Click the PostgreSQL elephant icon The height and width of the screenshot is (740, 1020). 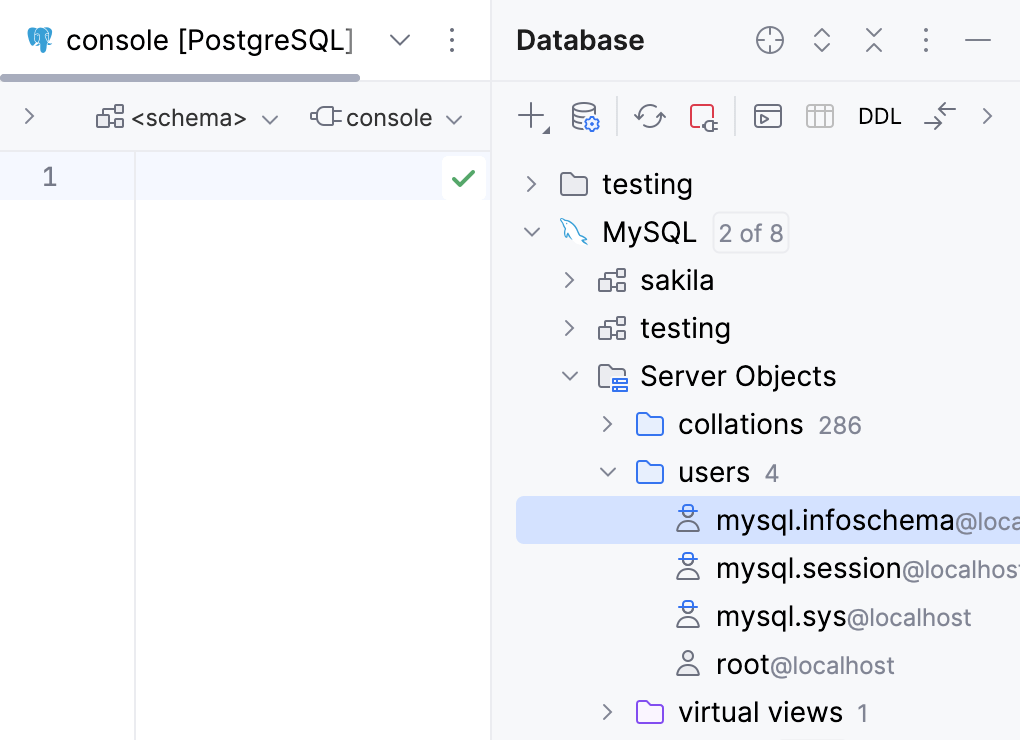[x=39, y=40]
